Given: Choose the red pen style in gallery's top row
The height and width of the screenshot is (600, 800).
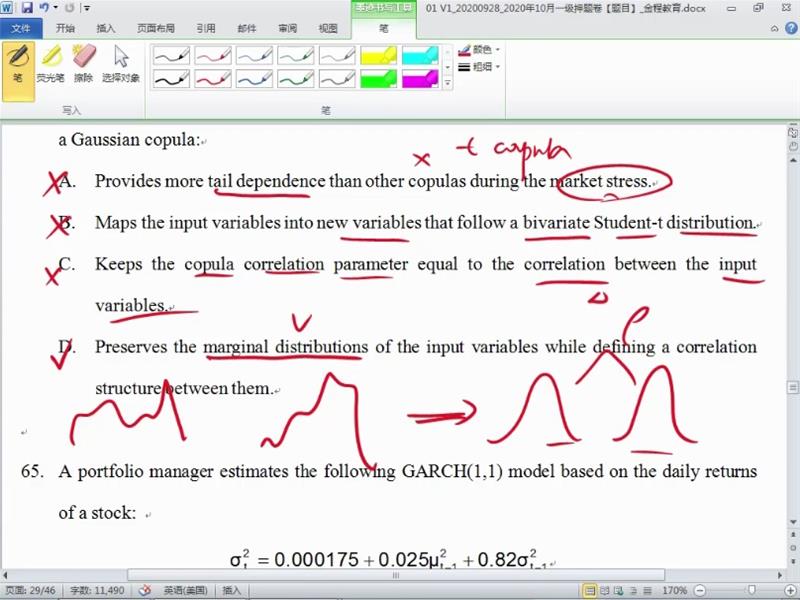Looking at the screenshot, I should pos(213,55).
